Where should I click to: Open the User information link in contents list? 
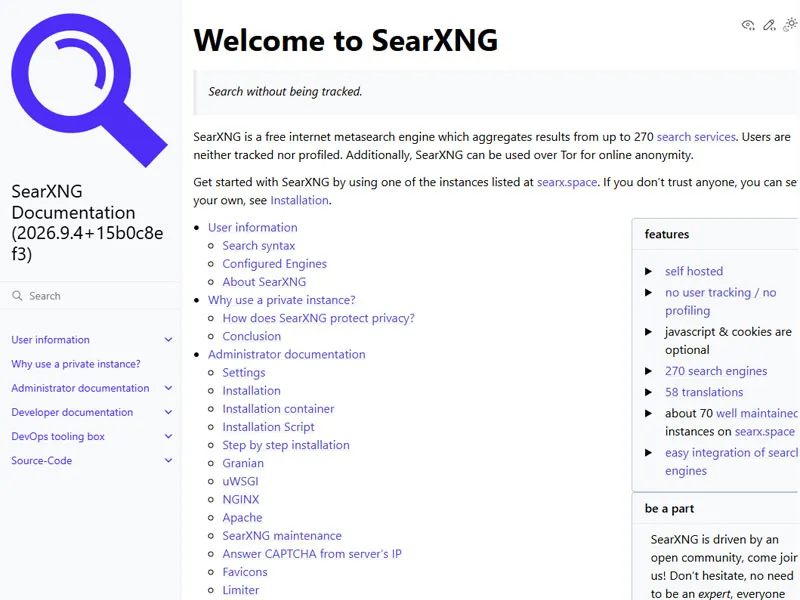[253, 228]
